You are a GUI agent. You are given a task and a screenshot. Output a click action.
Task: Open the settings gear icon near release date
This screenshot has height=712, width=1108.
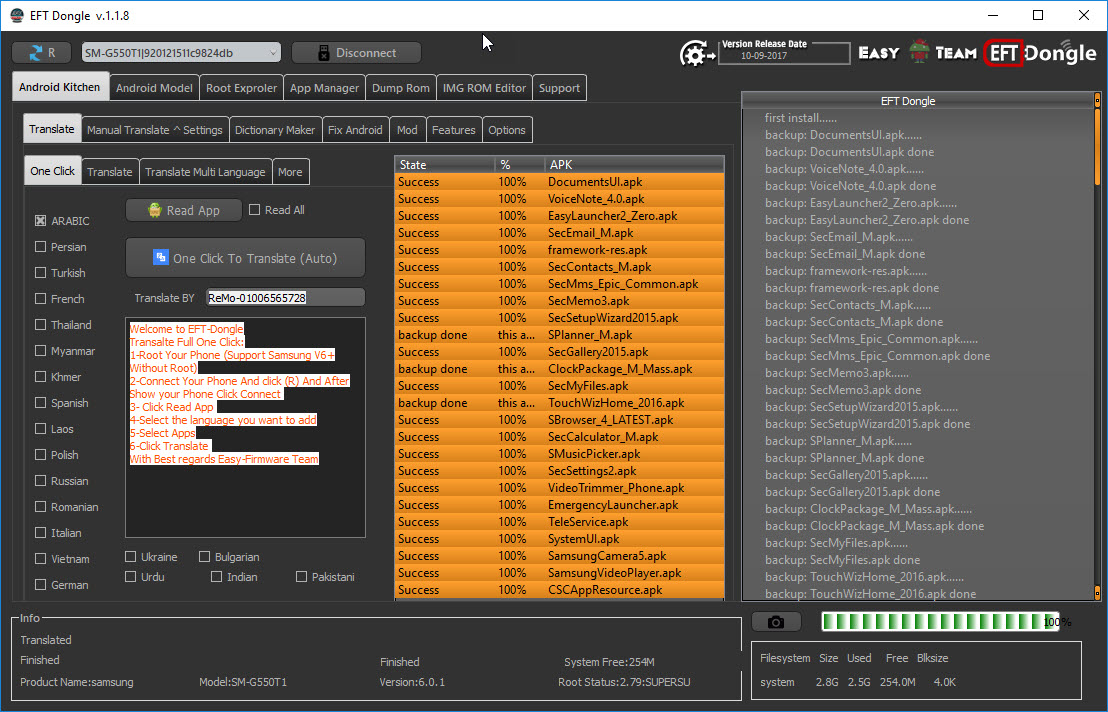click(697, 53)
